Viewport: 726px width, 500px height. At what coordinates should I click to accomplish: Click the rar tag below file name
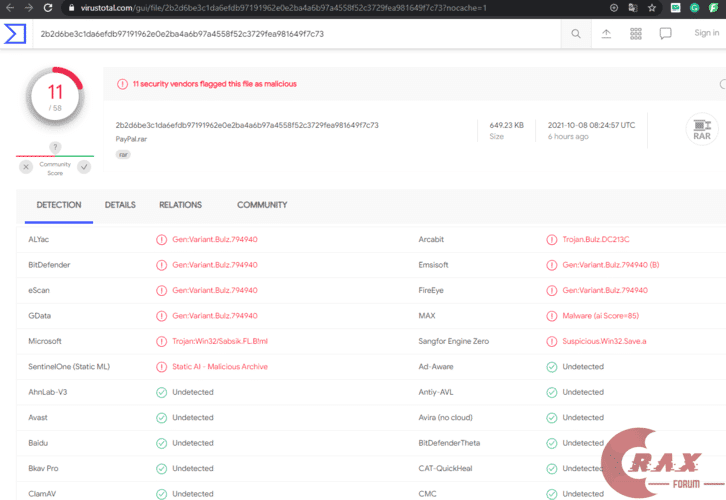(x=123, y=155)
